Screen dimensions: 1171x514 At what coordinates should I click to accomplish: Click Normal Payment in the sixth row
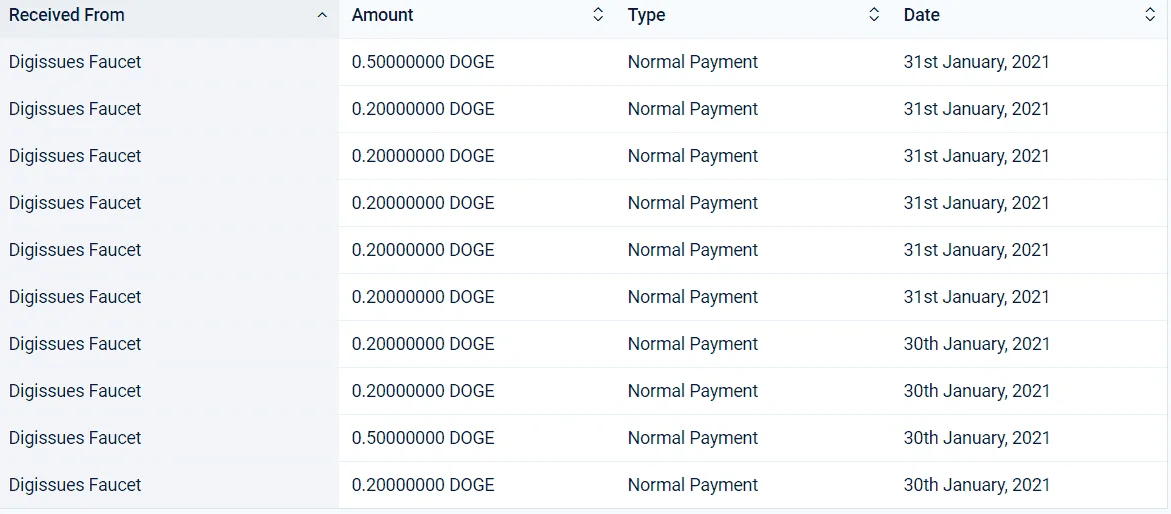point(692,297)
